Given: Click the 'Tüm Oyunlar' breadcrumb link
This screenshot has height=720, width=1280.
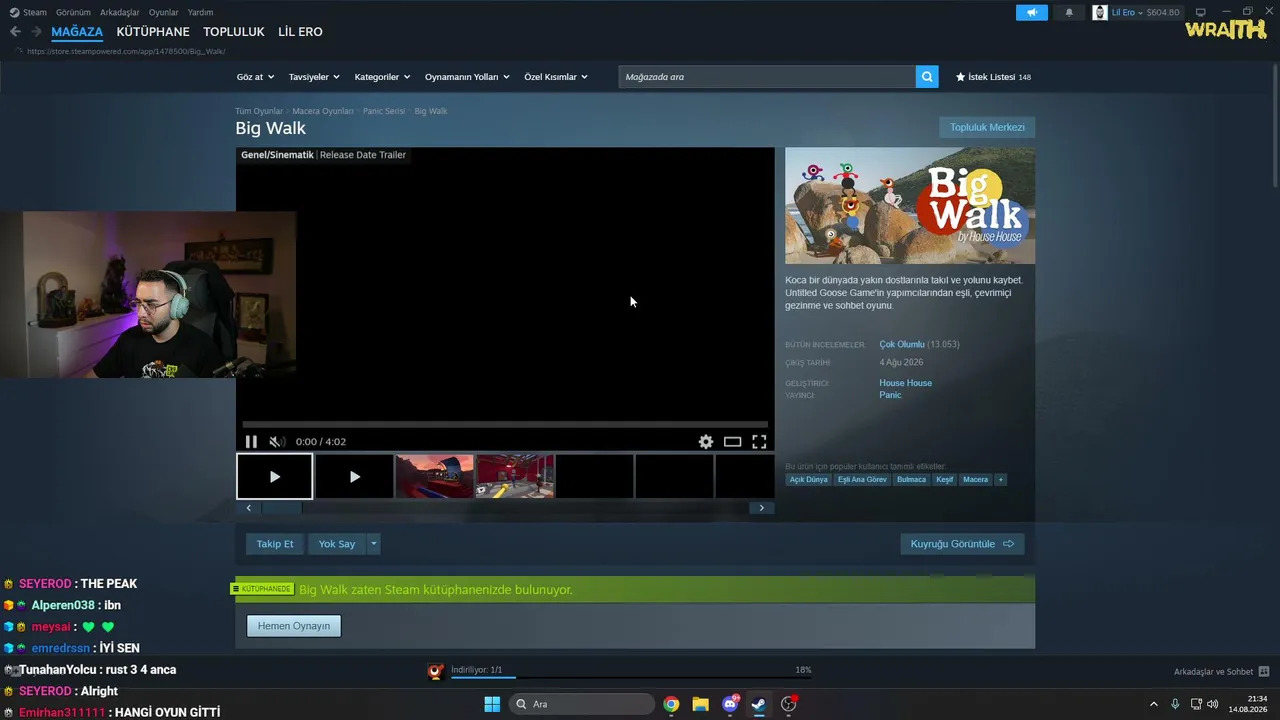Looking at the screenshot, I should 259,111.
